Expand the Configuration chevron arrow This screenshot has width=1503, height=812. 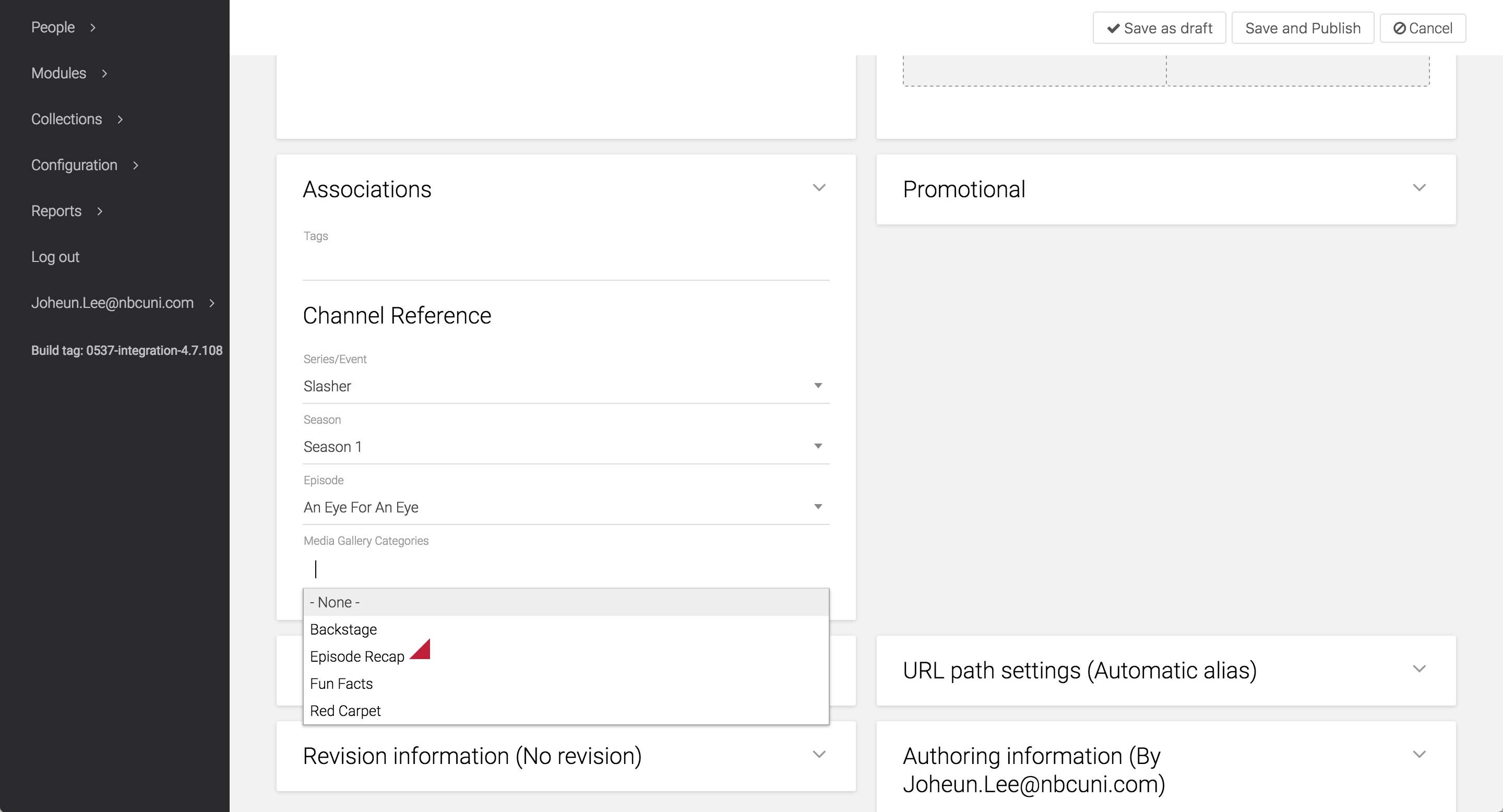[135, 165]
